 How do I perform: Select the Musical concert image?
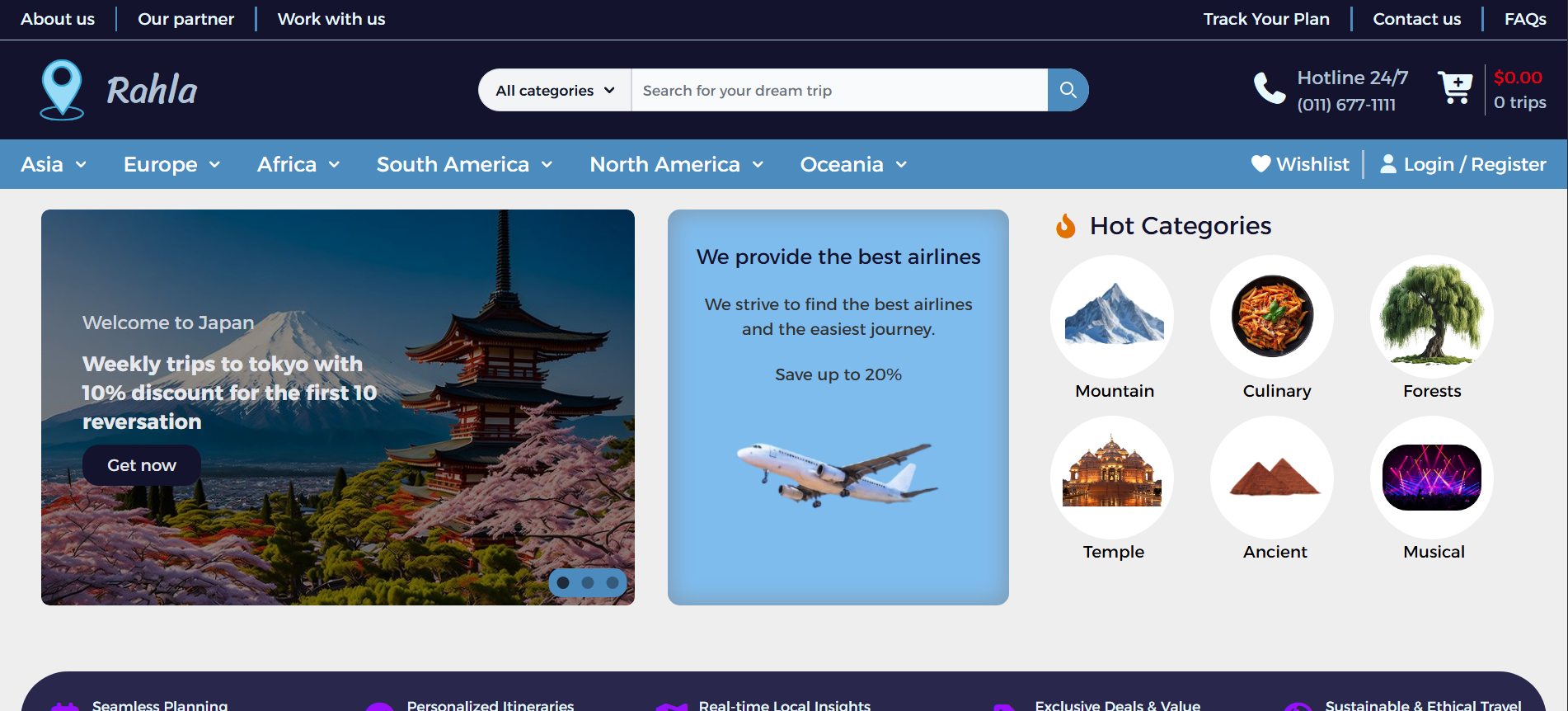(1432, 477)
